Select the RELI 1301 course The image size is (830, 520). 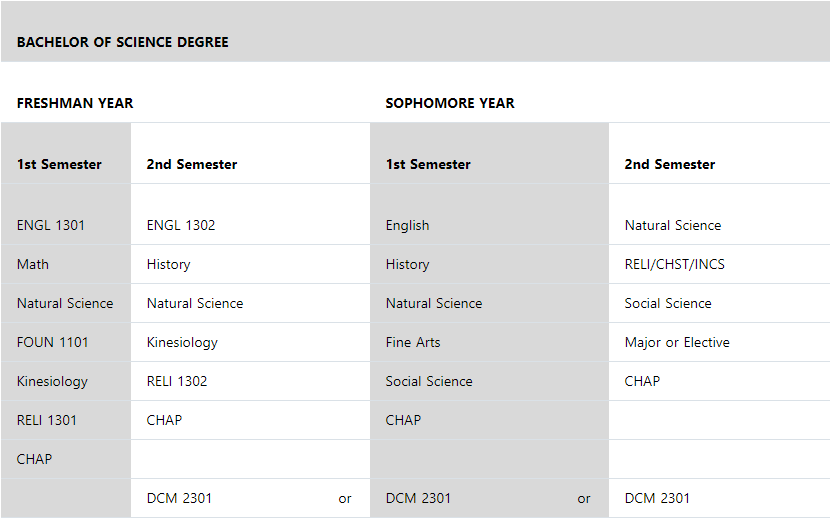coord(47,420)
